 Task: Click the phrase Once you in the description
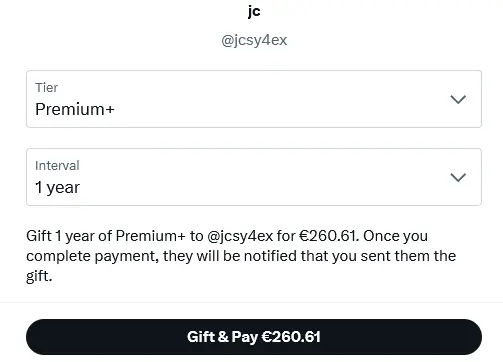tap(395, 236)
